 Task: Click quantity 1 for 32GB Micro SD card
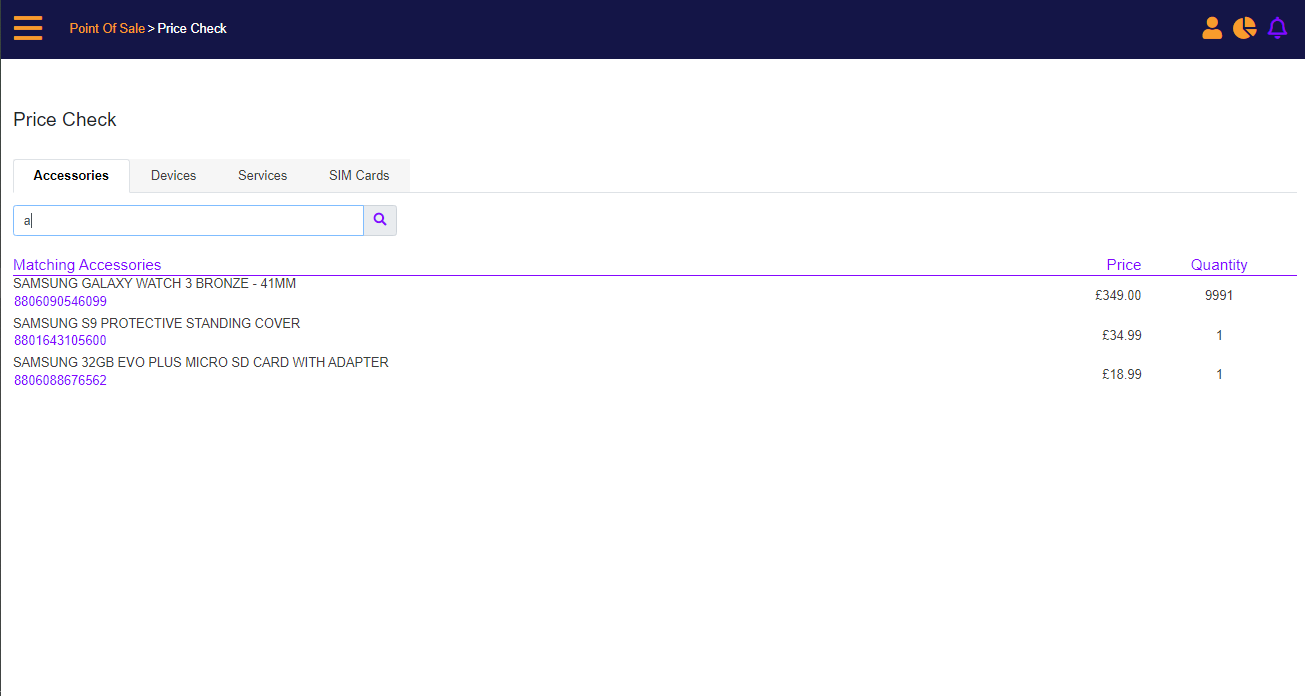pyautogui.click(x=1219, y=374)
